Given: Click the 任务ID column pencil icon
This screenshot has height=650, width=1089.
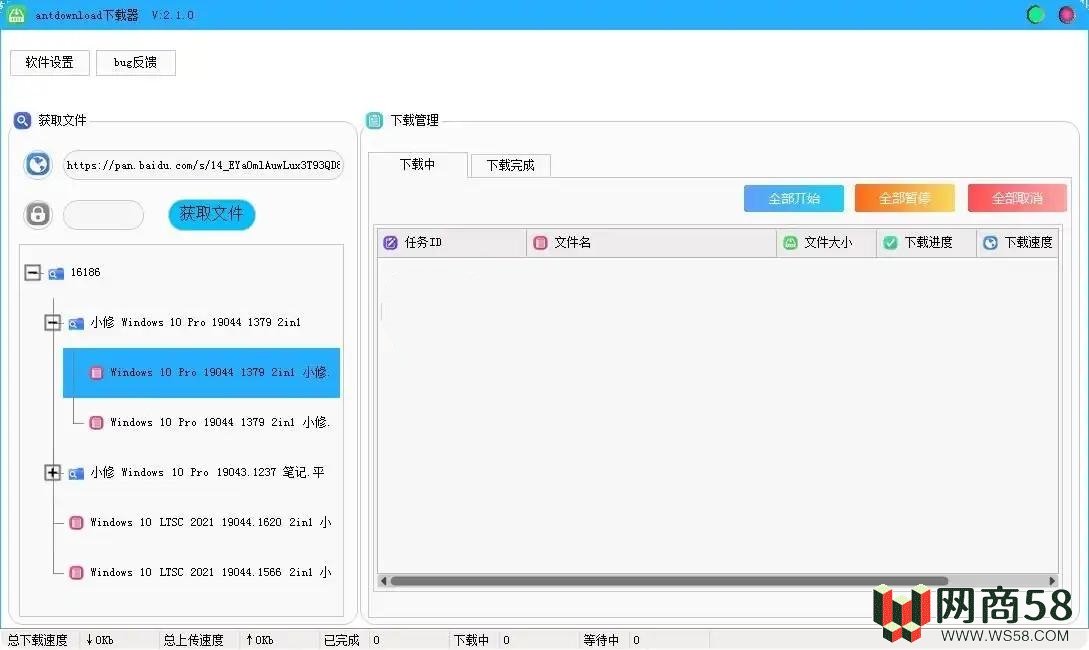Looking at the screenshot, I should [390, 242].
